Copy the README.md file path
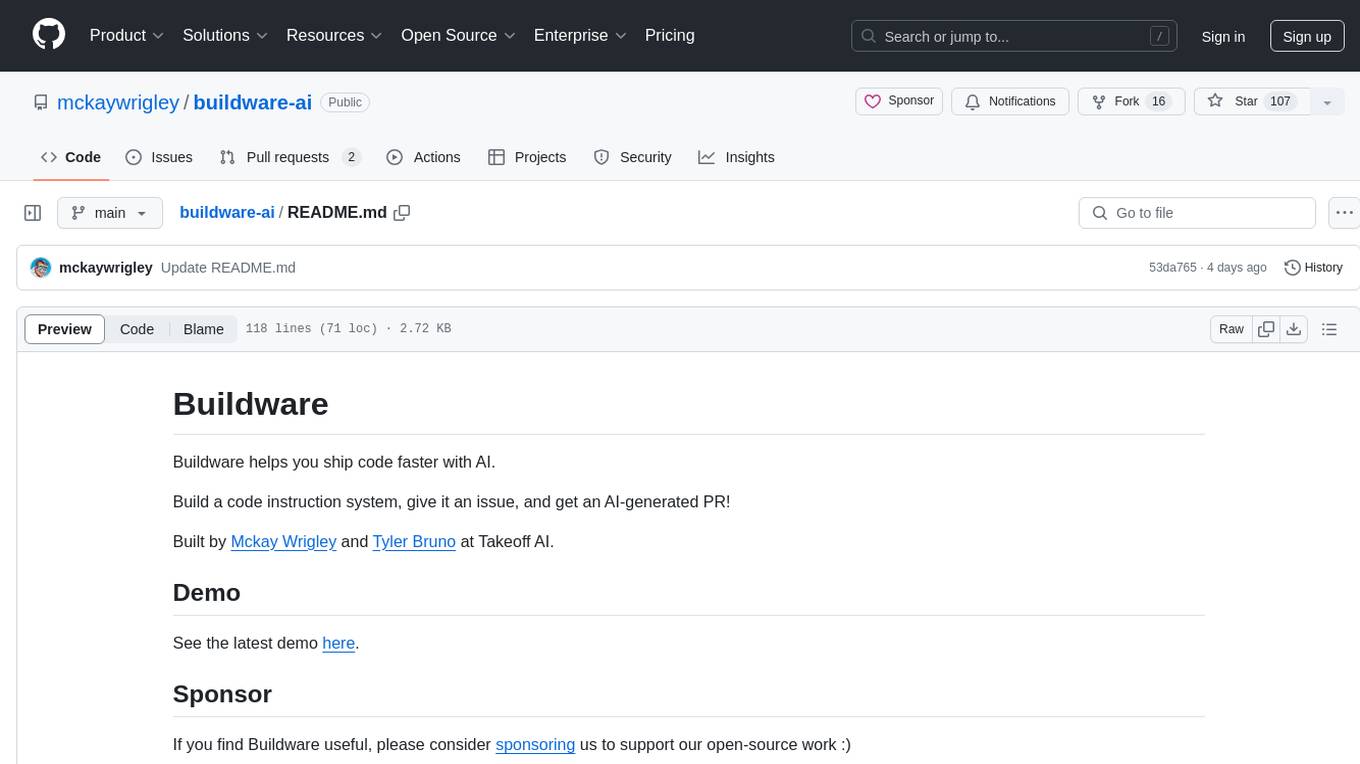Viewport: 1360px width, 764px height. coord(402,213)
